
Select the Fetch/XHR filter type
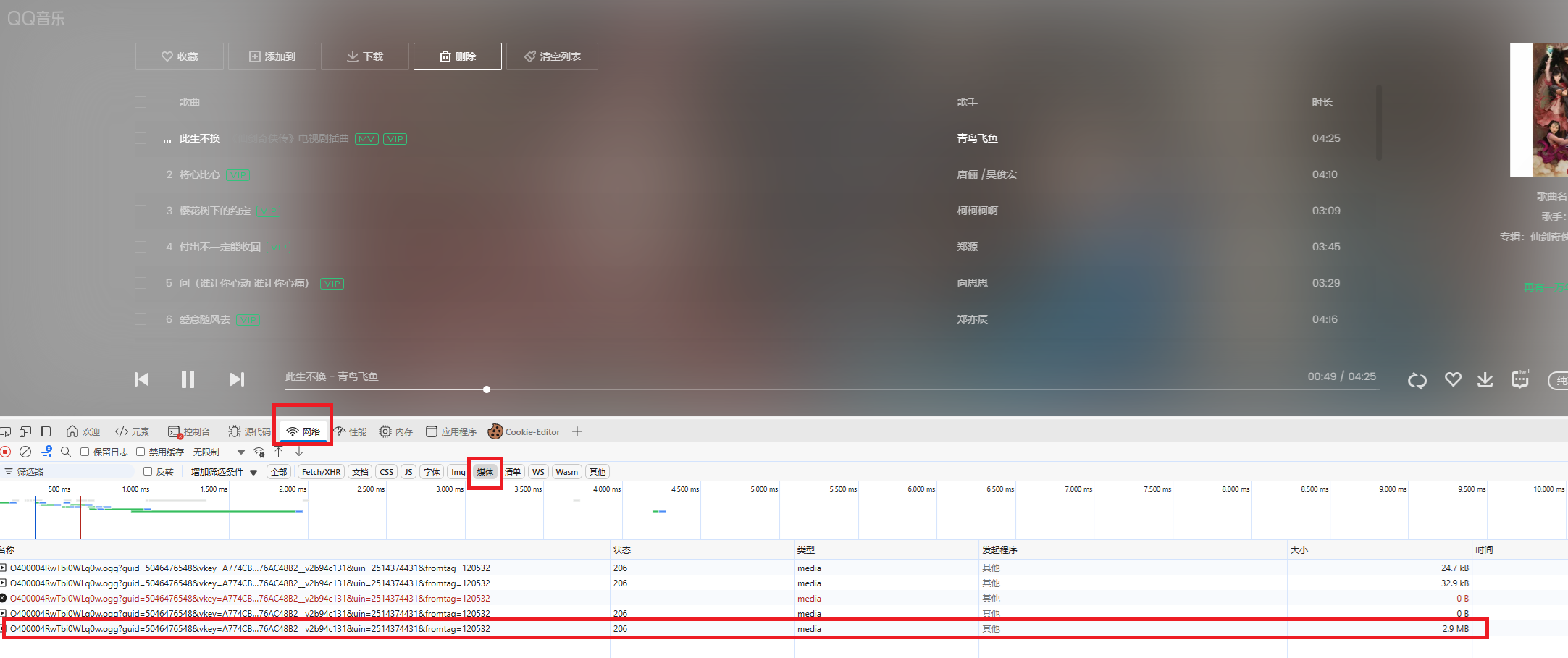tap(321, 471)
